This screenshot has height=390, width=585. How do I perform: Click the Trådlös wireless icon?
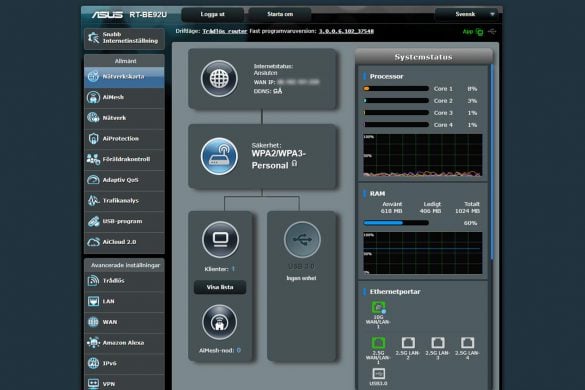93,281
